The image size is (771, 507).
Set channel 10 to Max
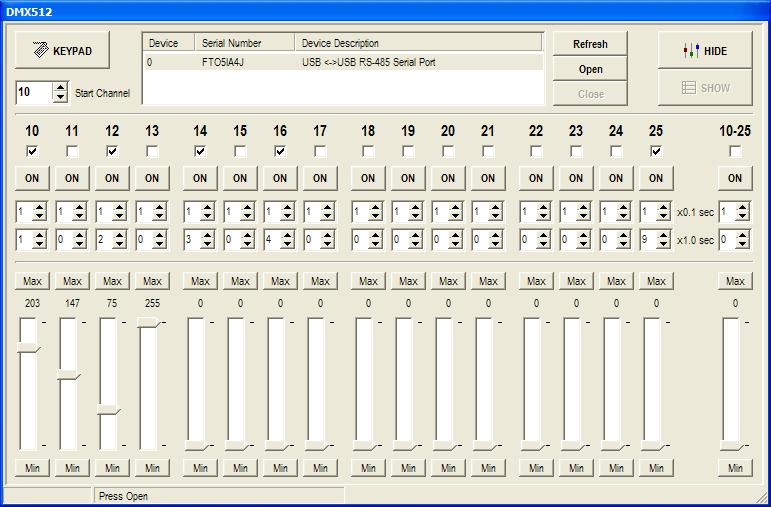pos(32,281)
